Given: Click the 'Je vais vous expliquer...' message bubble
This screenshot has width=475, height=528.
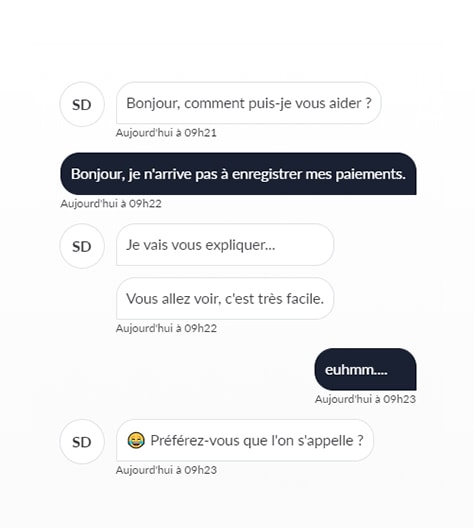Looking at the screenshot, I should pos(225,245).
